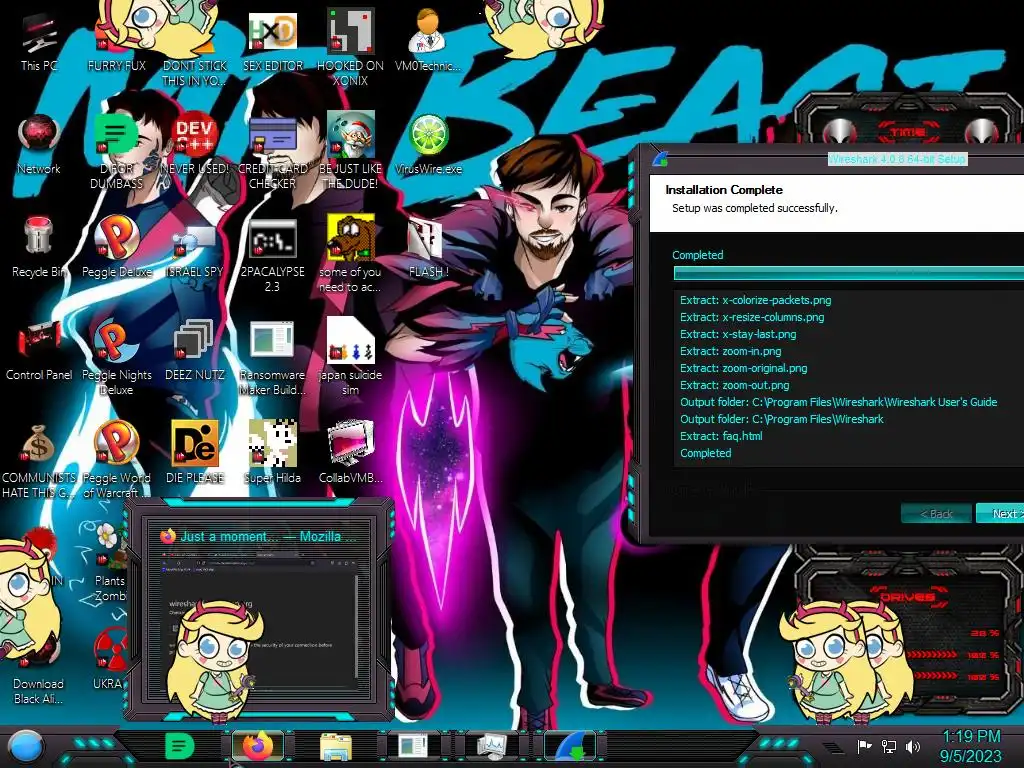
Task: Open DIE PLEASE shortcut icon
Action: coord(195,453)
